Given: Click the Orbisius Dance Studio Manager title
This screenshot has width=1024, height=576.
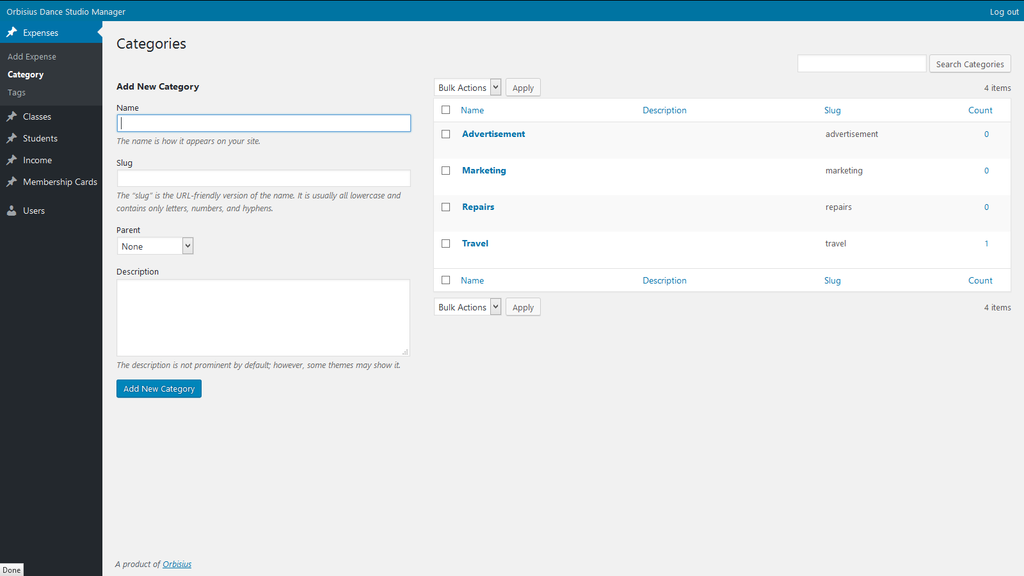Looking at the screenshot, I should tap(66, 12).
